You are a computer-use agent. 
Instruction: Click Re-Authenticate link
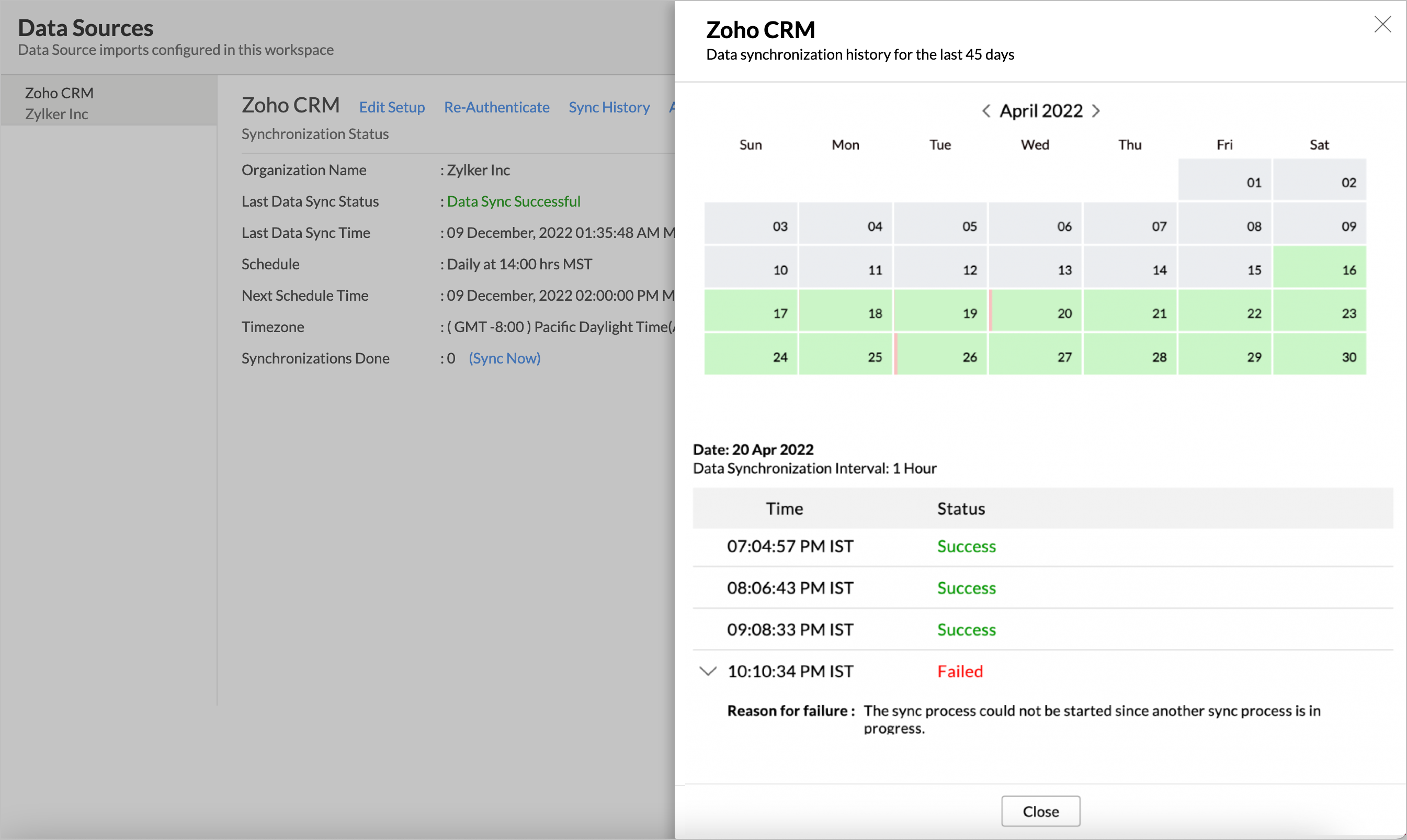point(496,107)
